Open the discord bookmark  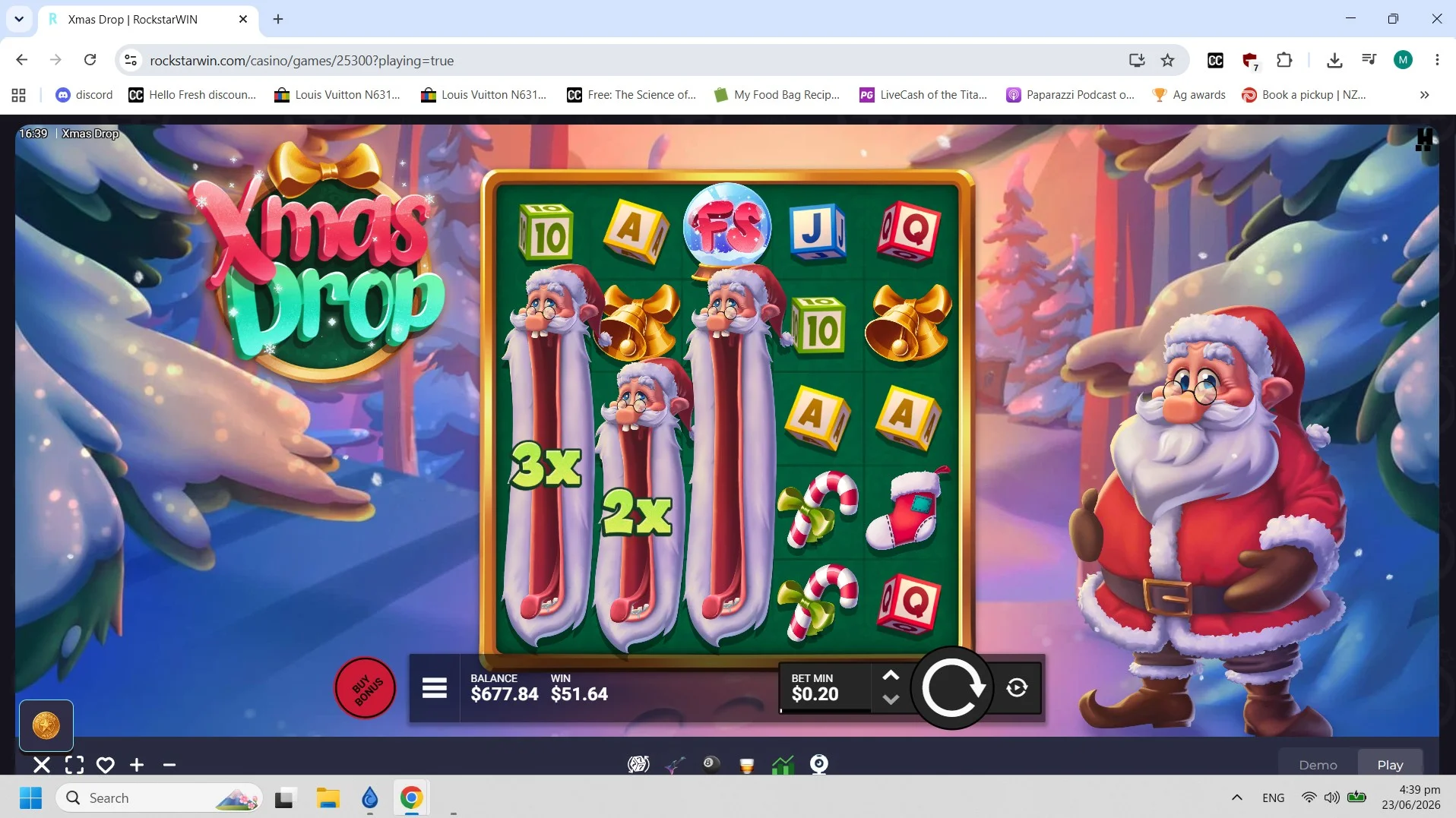point(84,95)
